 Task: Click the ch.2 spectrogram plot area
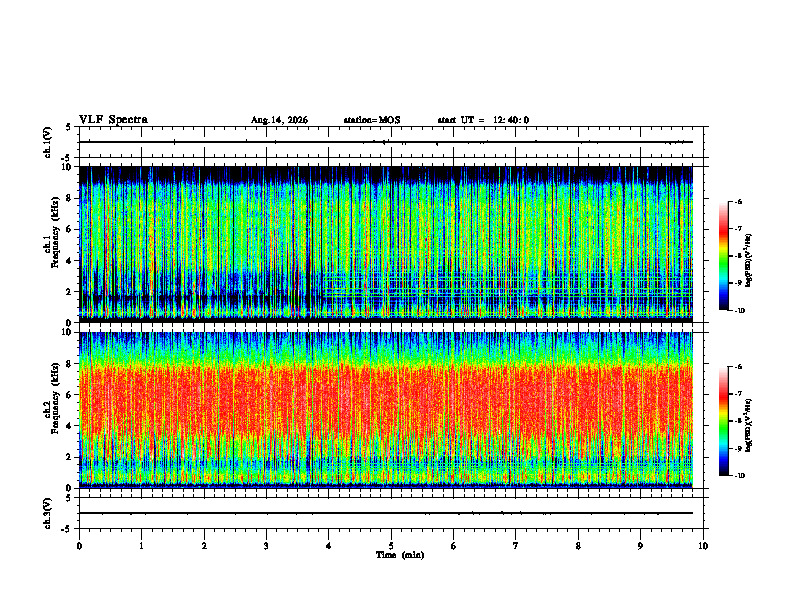tap(386, 410)
